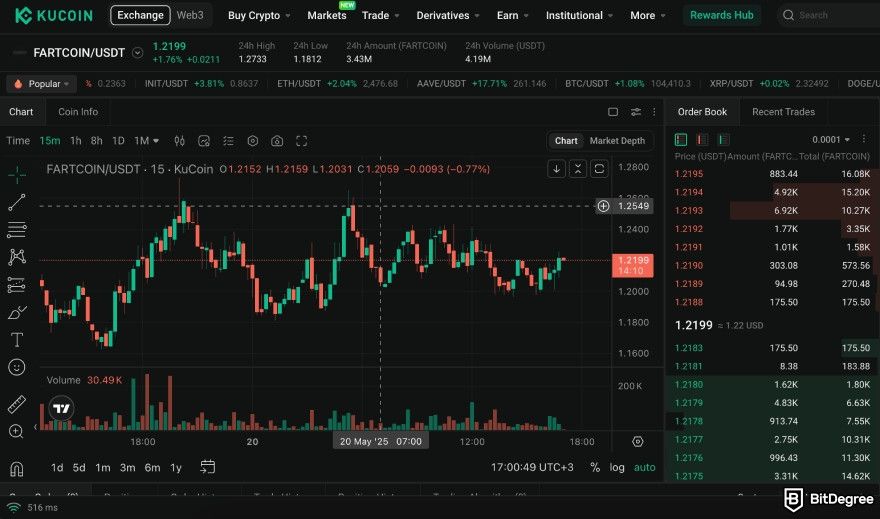The height and width of the screenshot is (519, 880).
Task: Take a chart snapshot with camera icon
Action: [277, 141]
